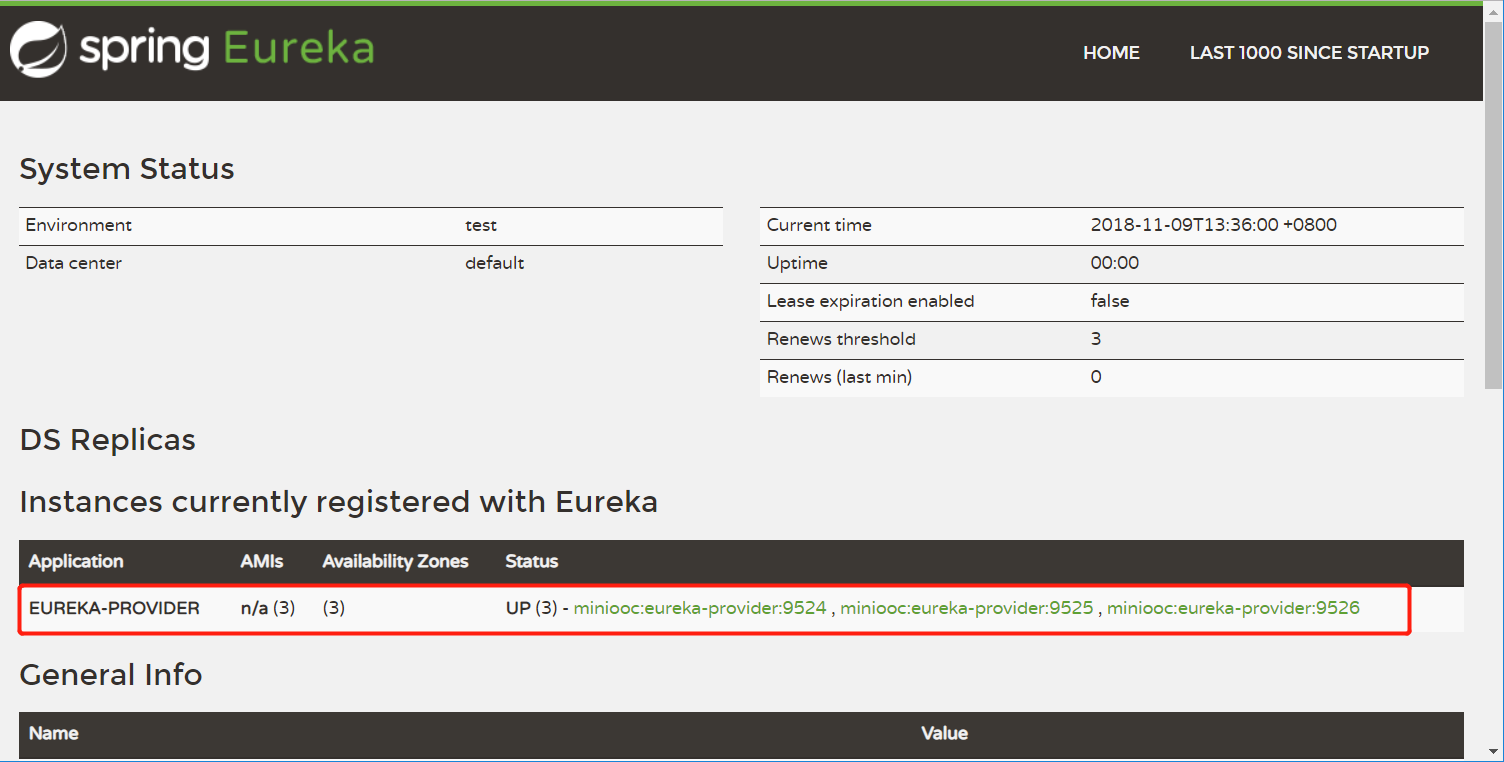The image size is (1504, 762).
Task: Click the System Status heading
Action: pyautogui.click(x=127, y=168)
